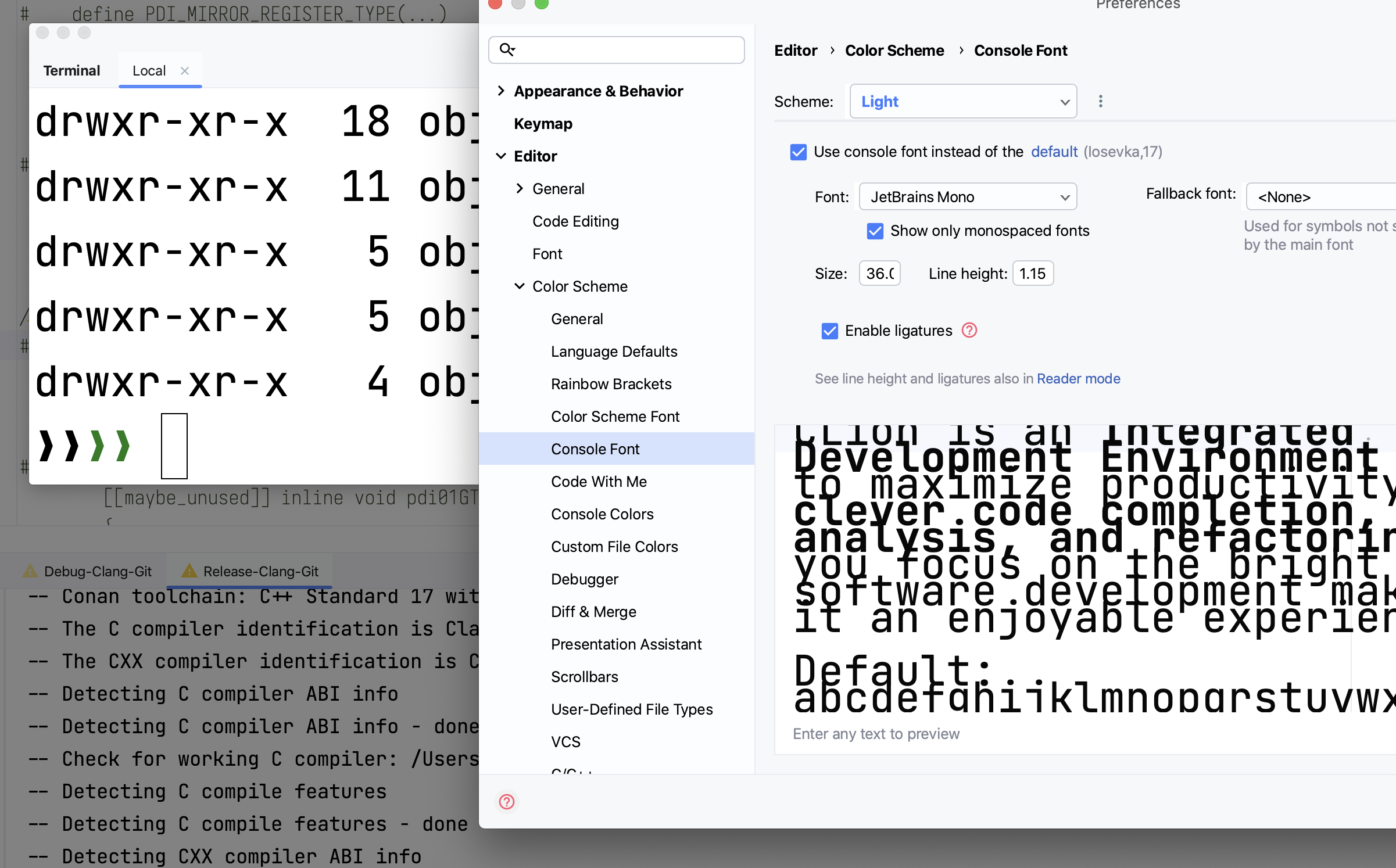Image resolution: width=1396 pixels, height=868 pixels.
Task: View help for Enable ligatures option
Action: tap(969, 330)
